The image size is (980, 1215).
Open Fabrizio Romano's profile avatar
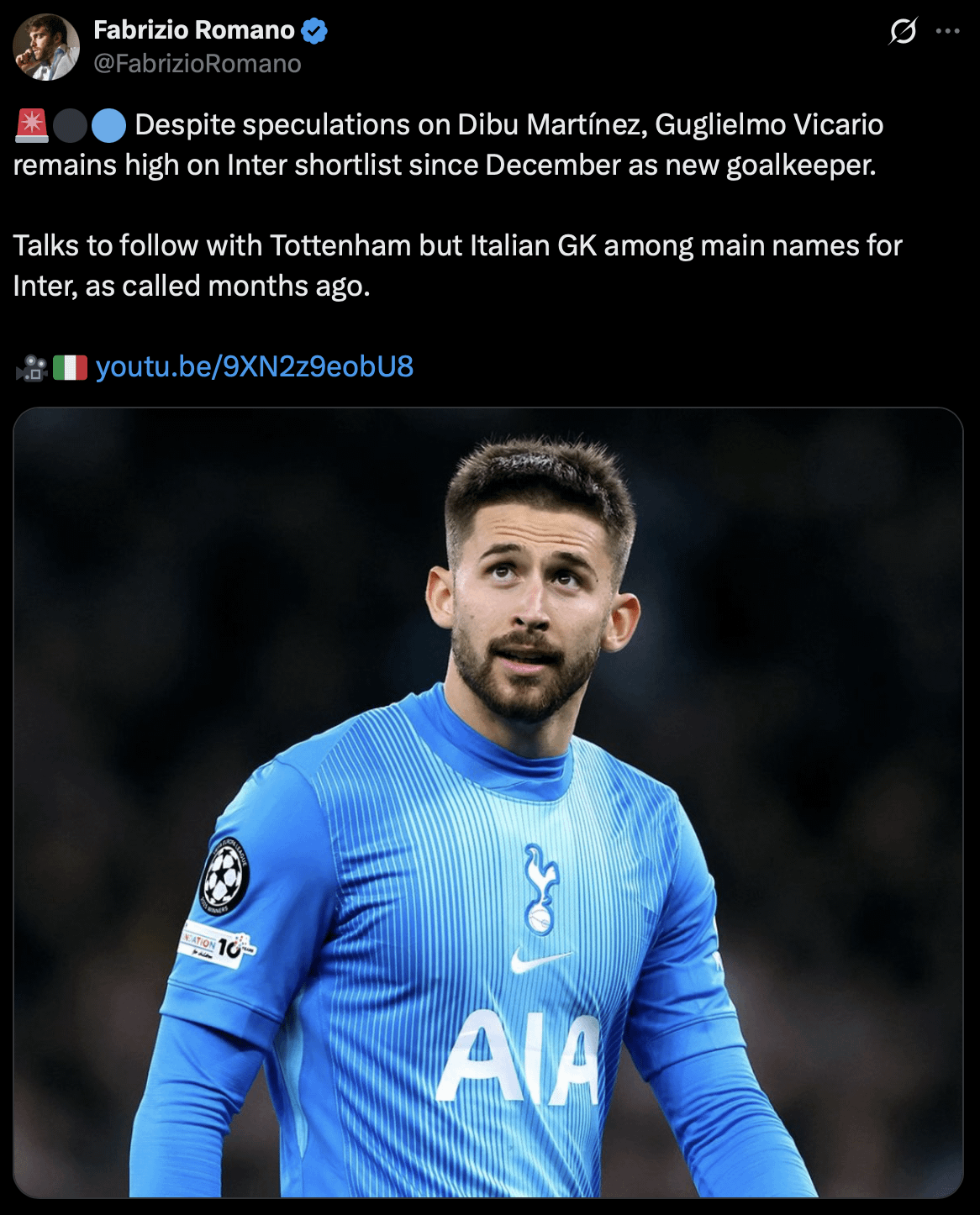(x=46, y=47)
